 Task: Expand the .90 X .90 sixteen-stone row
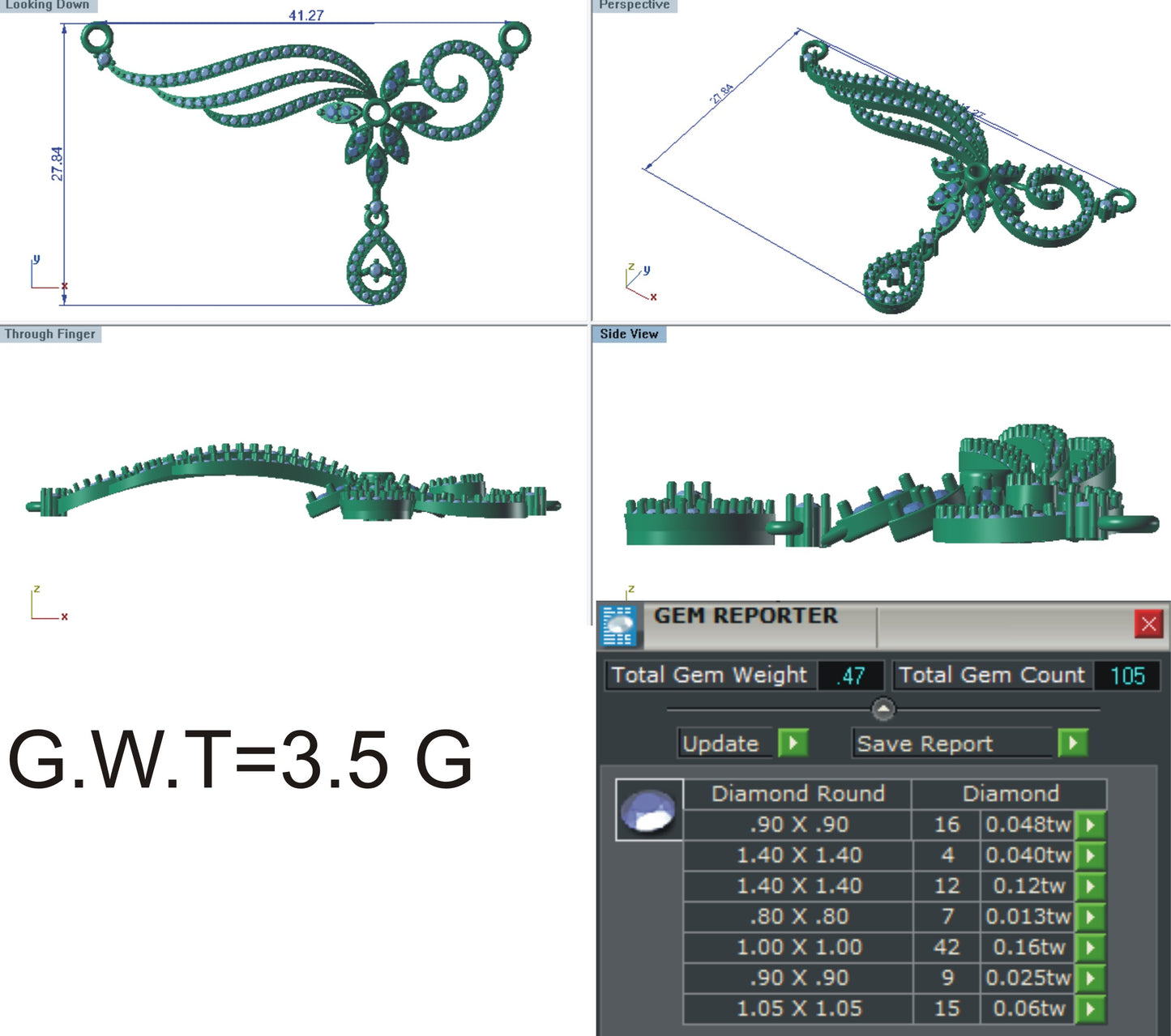pos(800,825)
